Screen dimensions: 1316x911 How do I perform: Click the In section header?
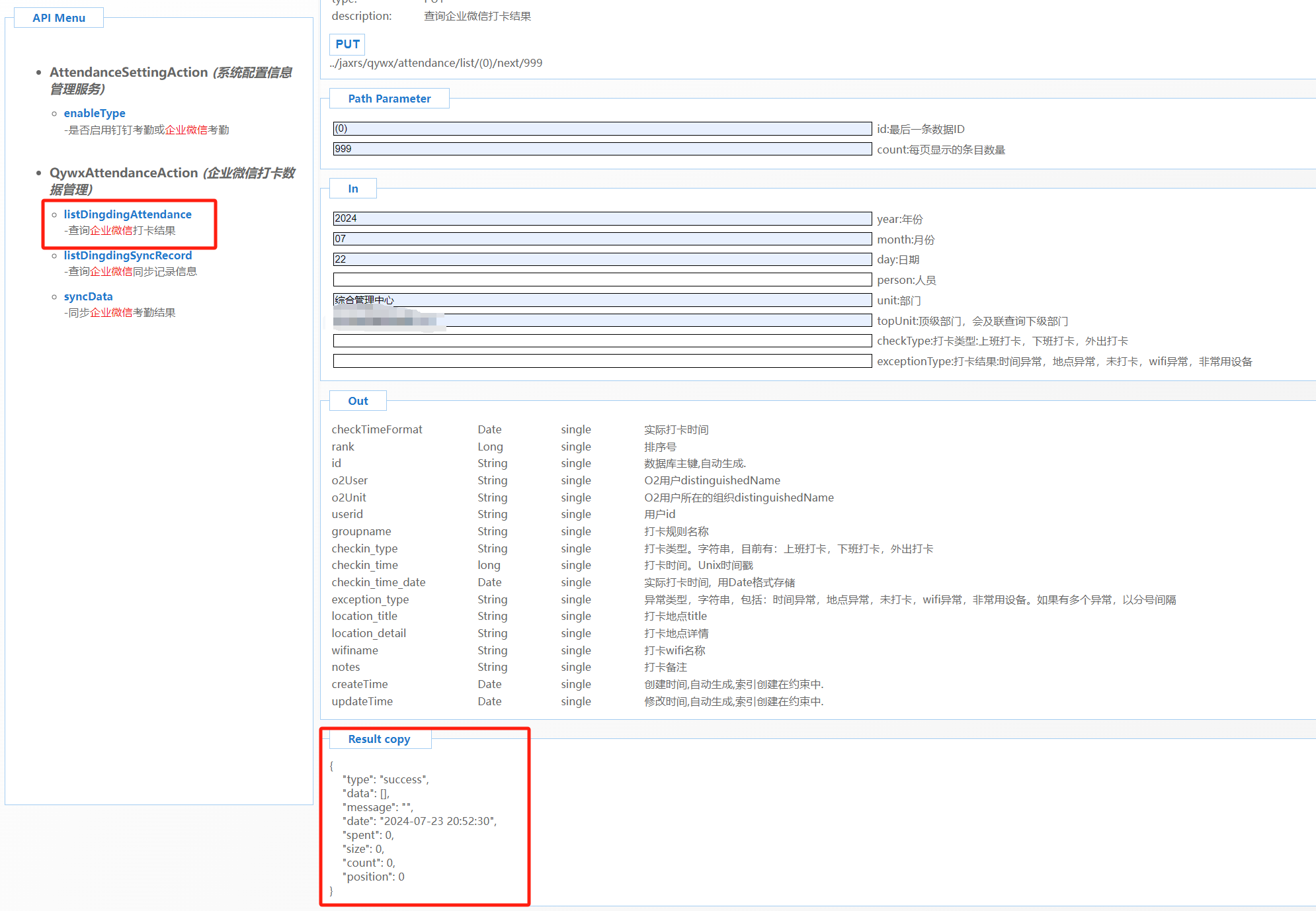tap(353, 189)
